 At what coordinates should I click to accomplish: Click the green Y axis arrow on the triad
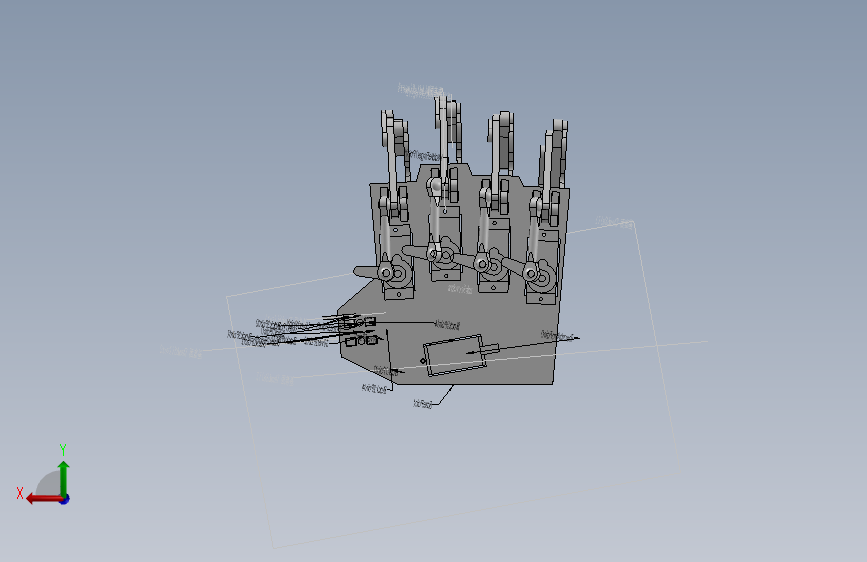[x=64, y=478]
